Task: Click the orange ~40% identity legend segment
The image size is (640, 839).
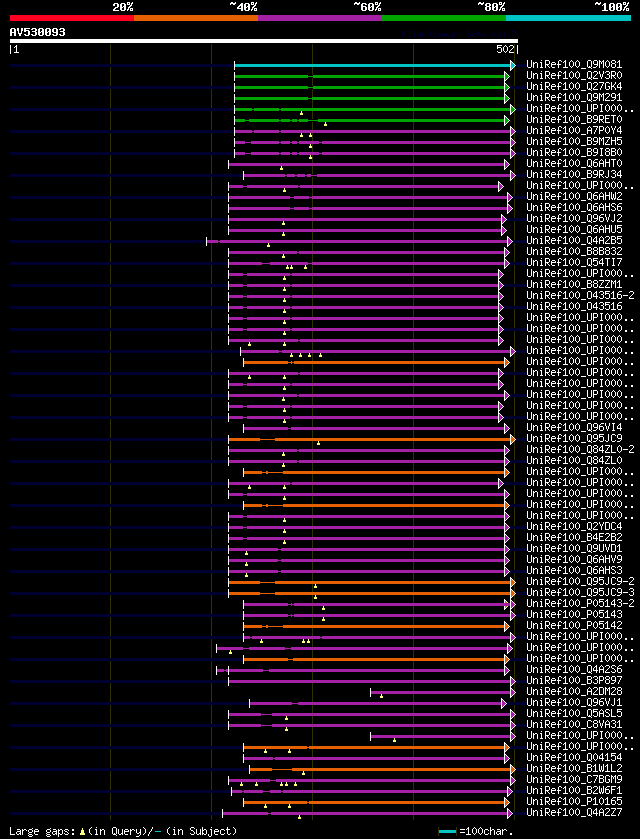Action: coord(196,18)
